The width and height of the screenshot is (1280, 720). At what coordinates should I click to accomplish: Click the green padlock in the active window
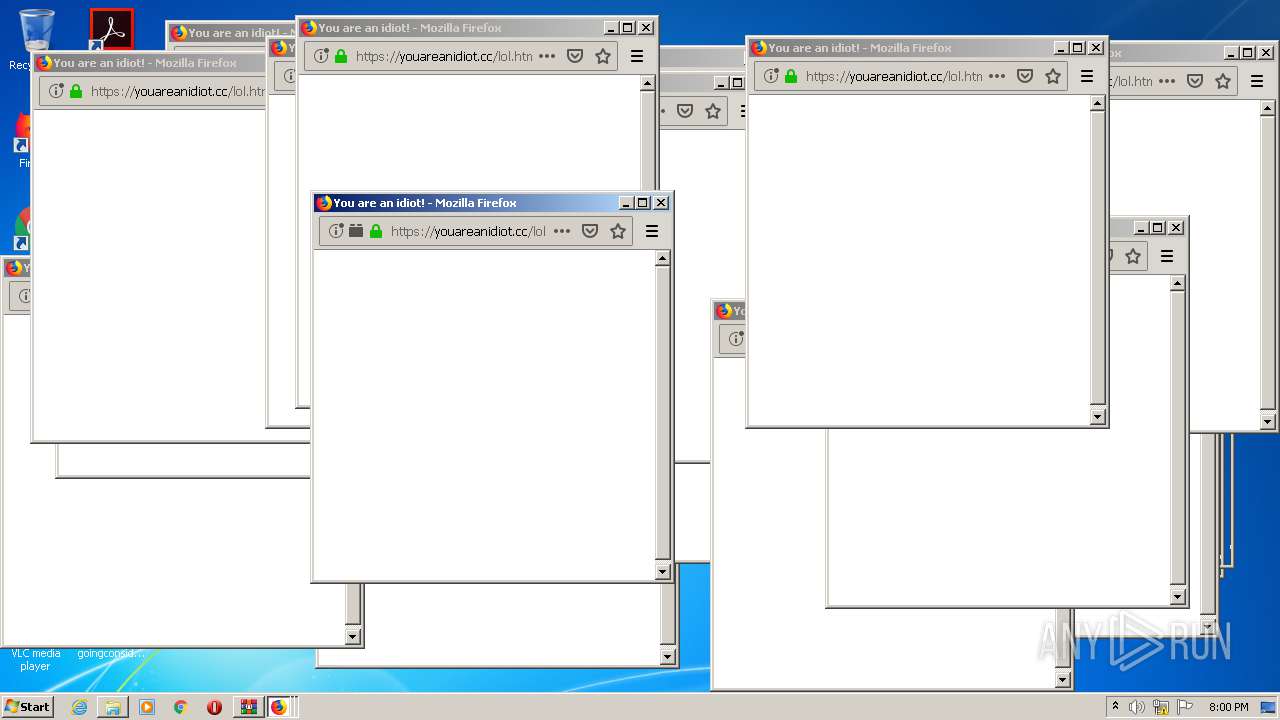tap(376, 231)
